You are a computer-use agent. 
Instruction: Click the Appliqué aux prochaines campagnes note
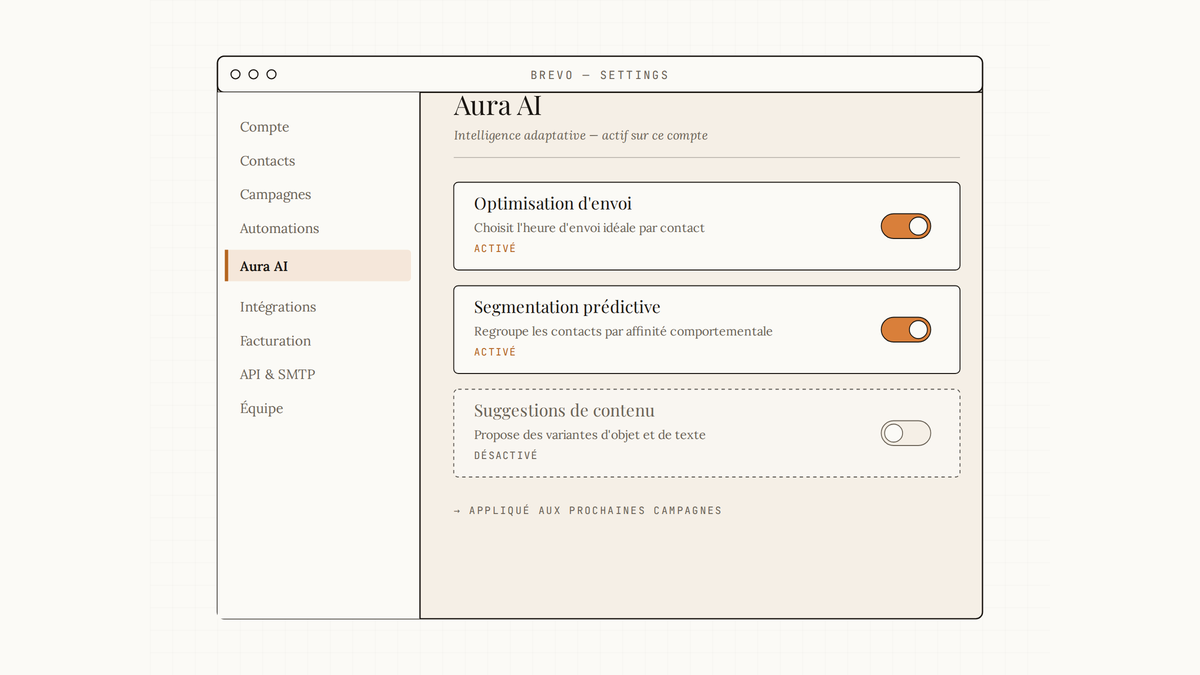(588, 511)
